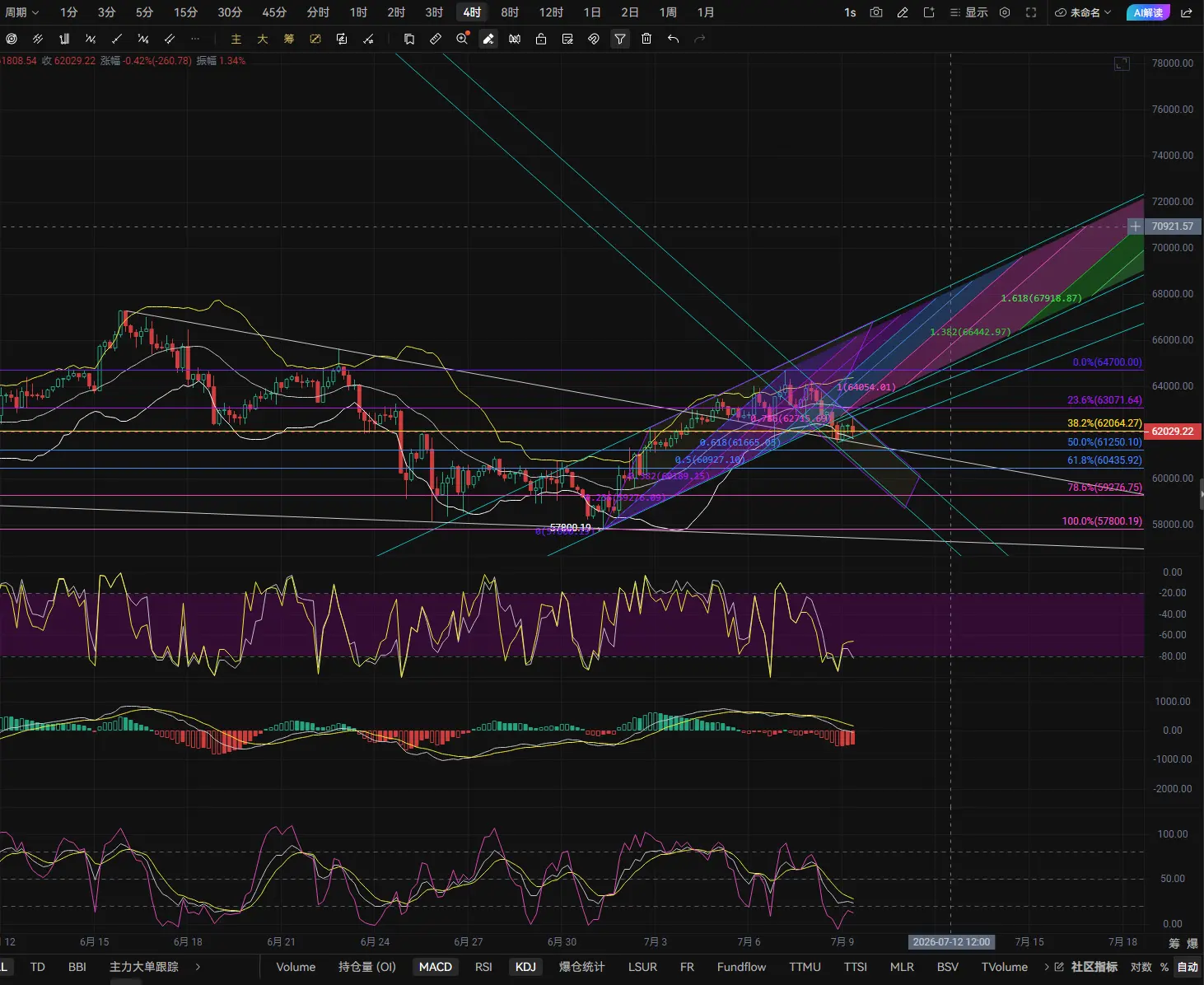
Task: Open the chart settings hexagon icon
Action: (x=1005, y=12)
